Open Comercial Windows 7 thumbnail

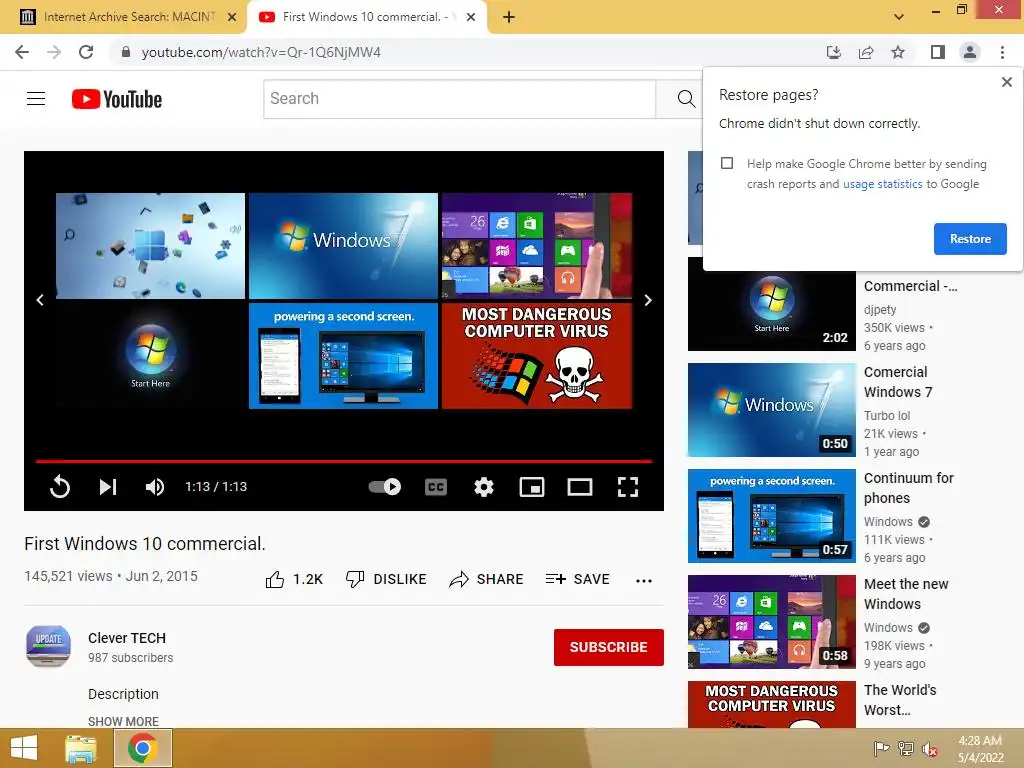(771, 409)
